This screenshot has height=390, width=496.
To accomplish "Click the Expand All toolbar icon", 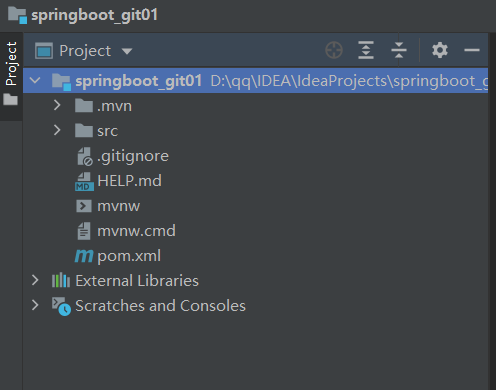I will click(x=366, y=50).
